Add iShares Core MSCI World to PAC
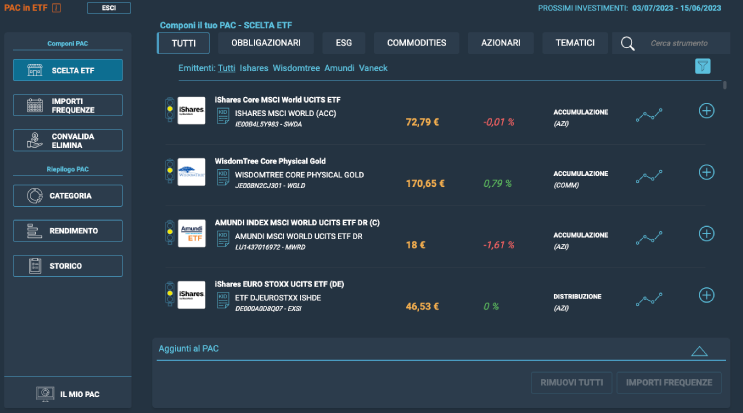 pos(706,111)
